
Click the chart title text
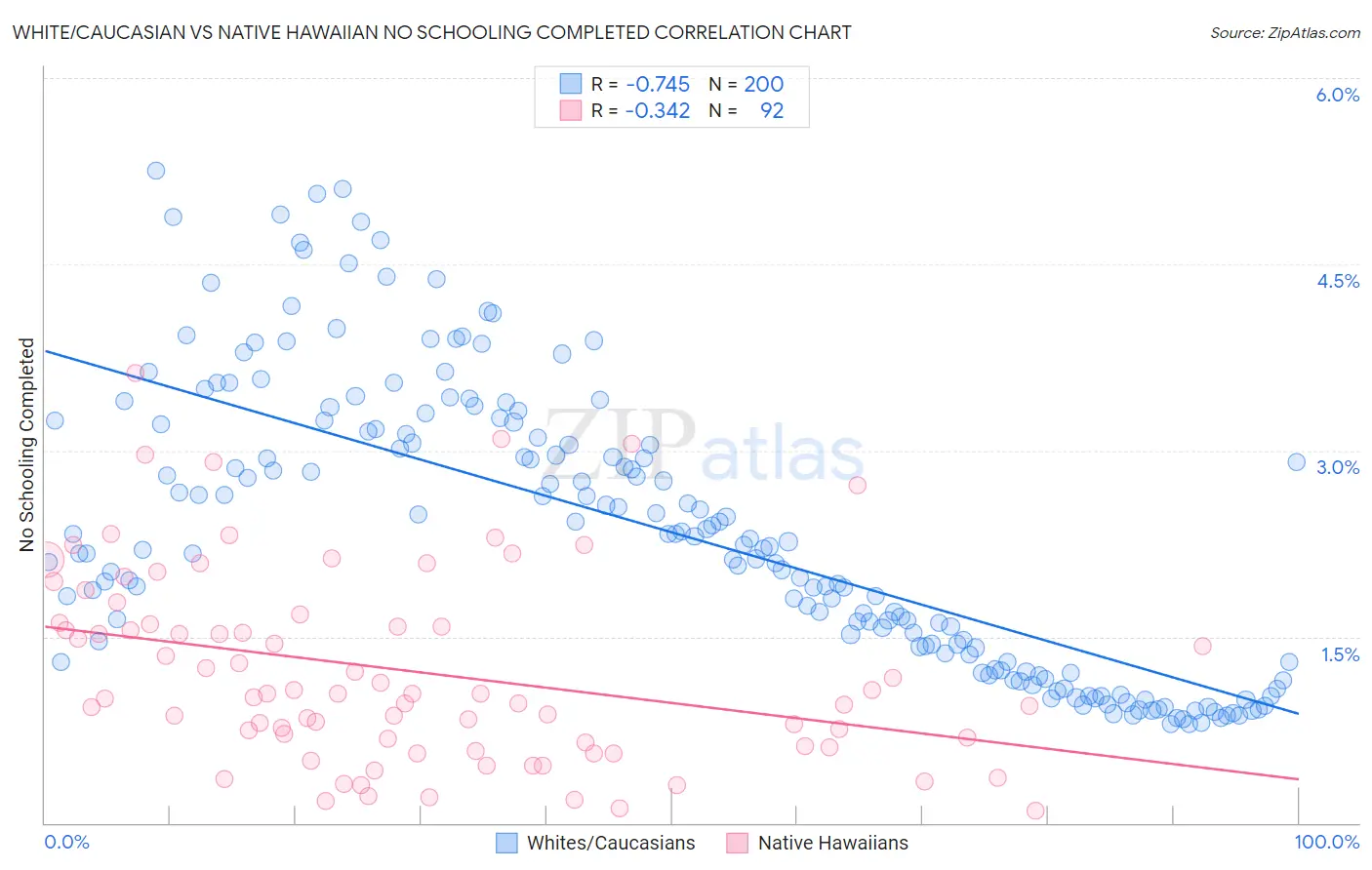click(x=431, y=32)
